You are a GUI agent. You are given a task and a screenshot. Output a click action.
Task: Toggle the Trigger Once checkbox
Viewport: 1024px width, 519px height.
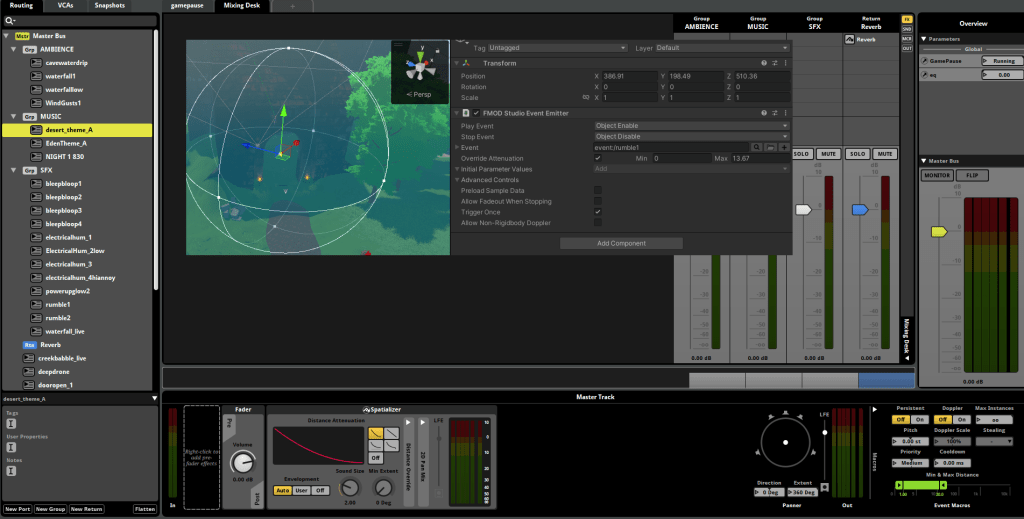[x=598, y=212]
